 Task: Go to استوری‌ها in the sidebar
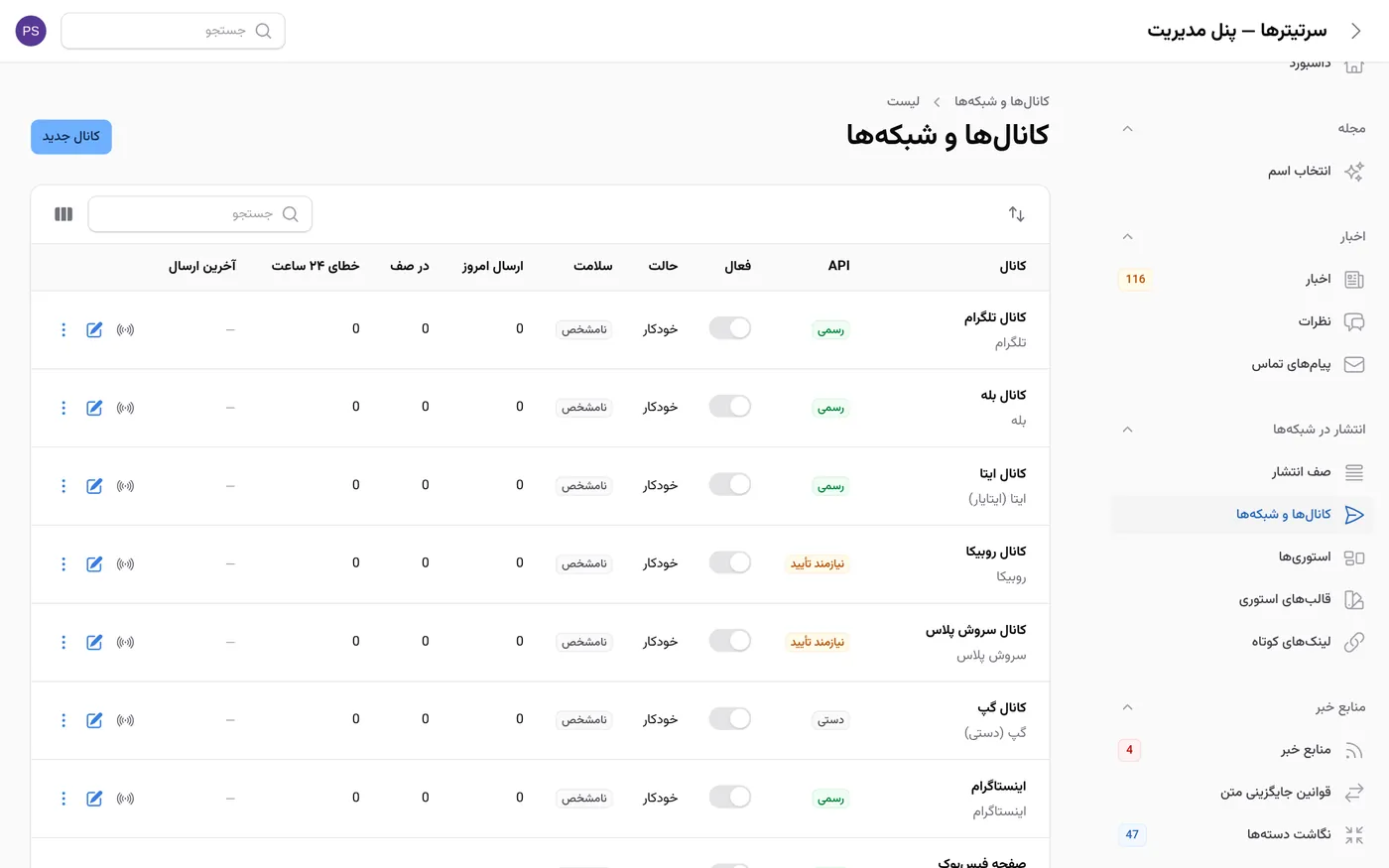pyautogui.click(x=1242, y=558)
